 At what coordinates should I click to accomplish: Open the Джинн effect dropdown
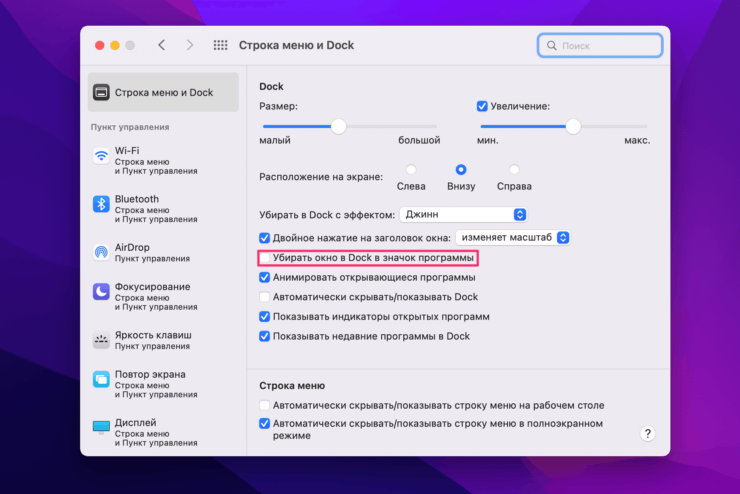(x=463, y=214)
